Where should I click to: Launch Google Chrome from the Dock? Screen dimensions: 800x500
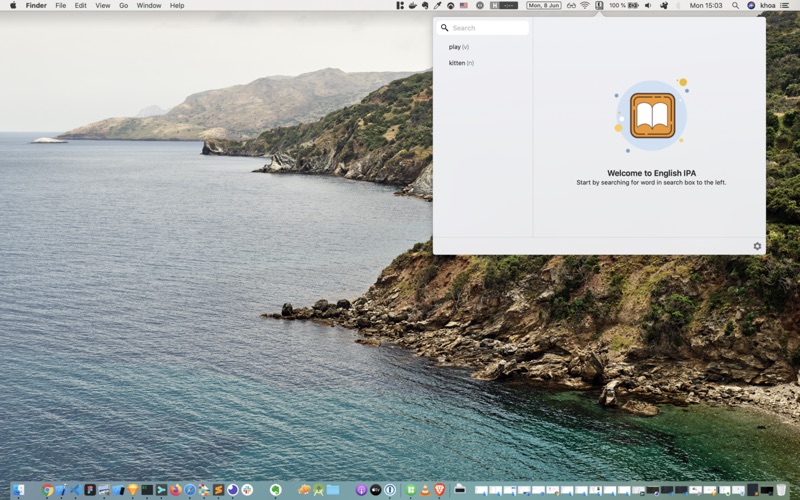click(47, 490)
